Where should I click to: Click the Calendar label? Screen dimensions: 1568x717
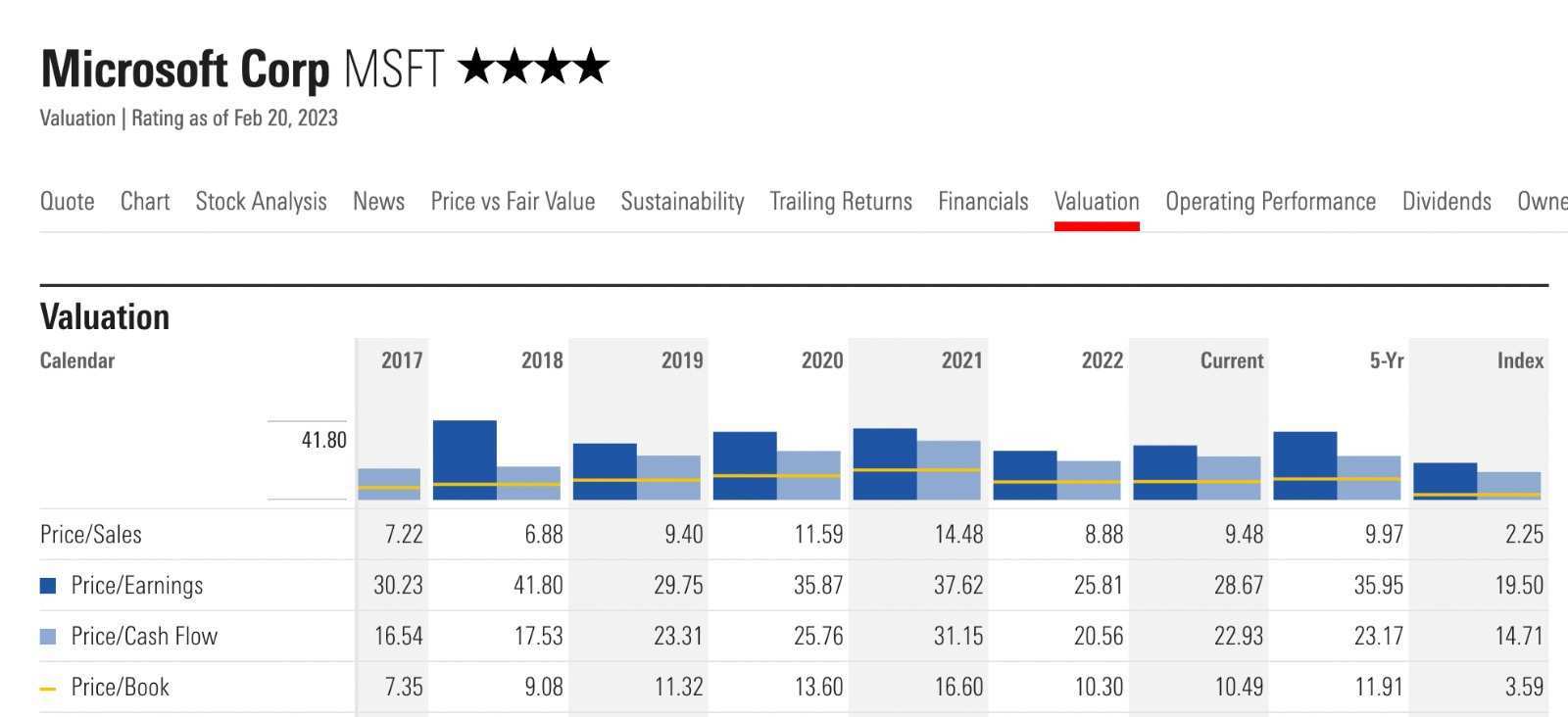(x=77, y=360)
